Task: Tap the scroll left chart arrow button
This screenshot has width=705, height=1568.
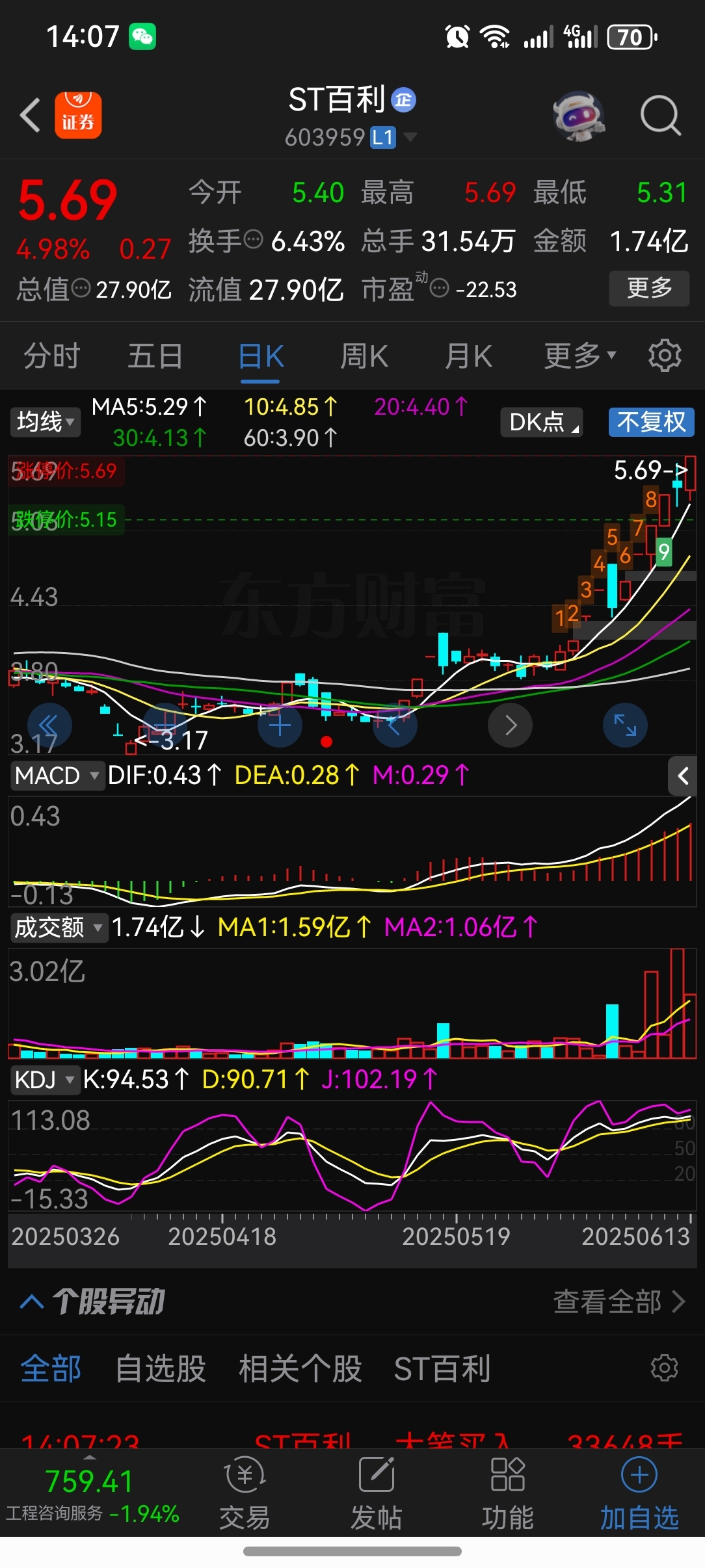Action: [x=395, y=725]
